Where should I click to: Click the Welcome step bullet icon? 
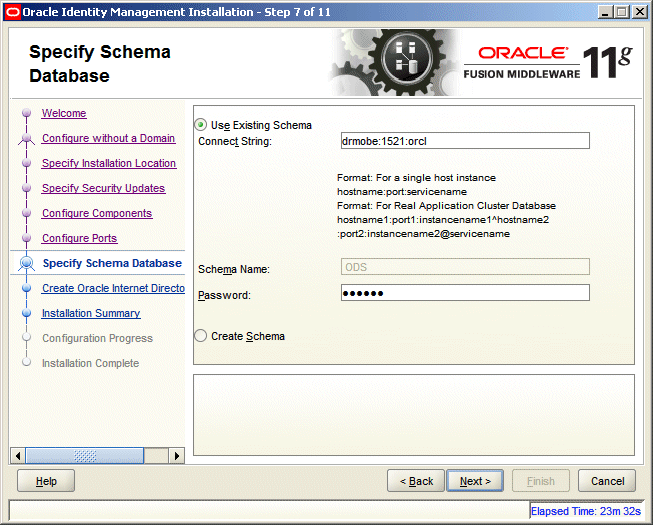[27, 113]
